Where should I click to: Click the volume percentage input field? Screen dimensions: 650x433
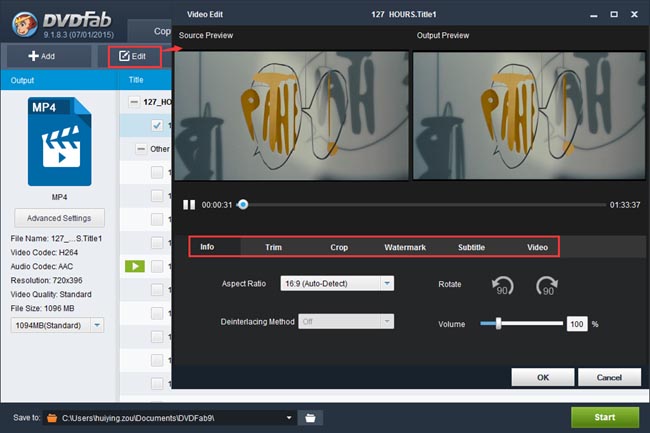pos(577,324)
